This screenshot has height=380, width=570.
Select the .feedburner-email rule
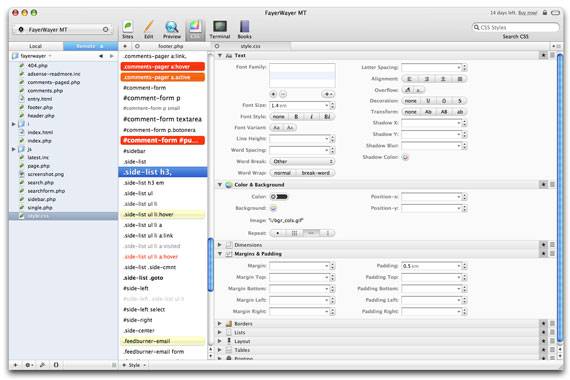[x=163, y=341]
